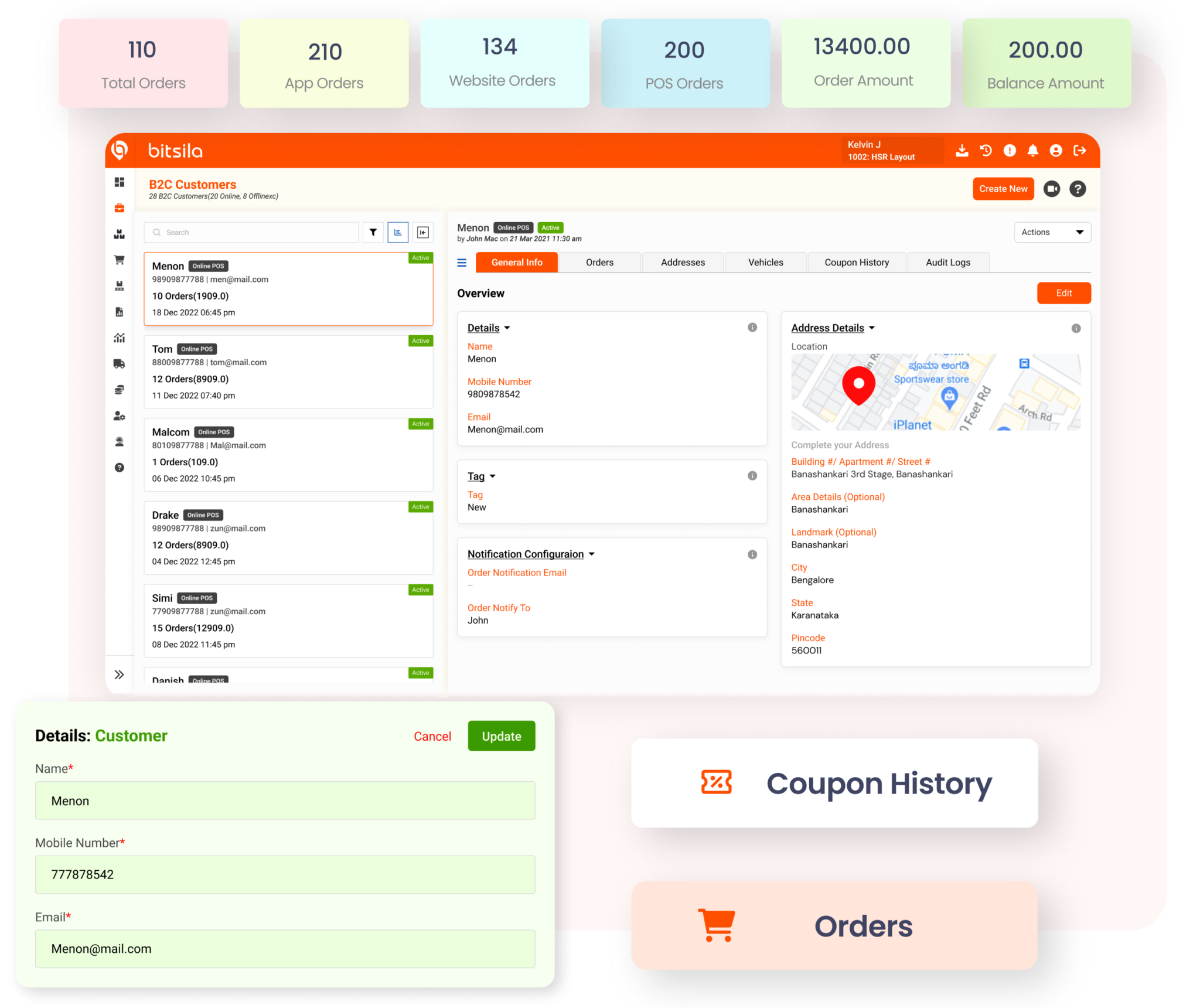Click the filter icon in customer search bar
This screenshot has height=1008, width=1200.
(374, 232)
